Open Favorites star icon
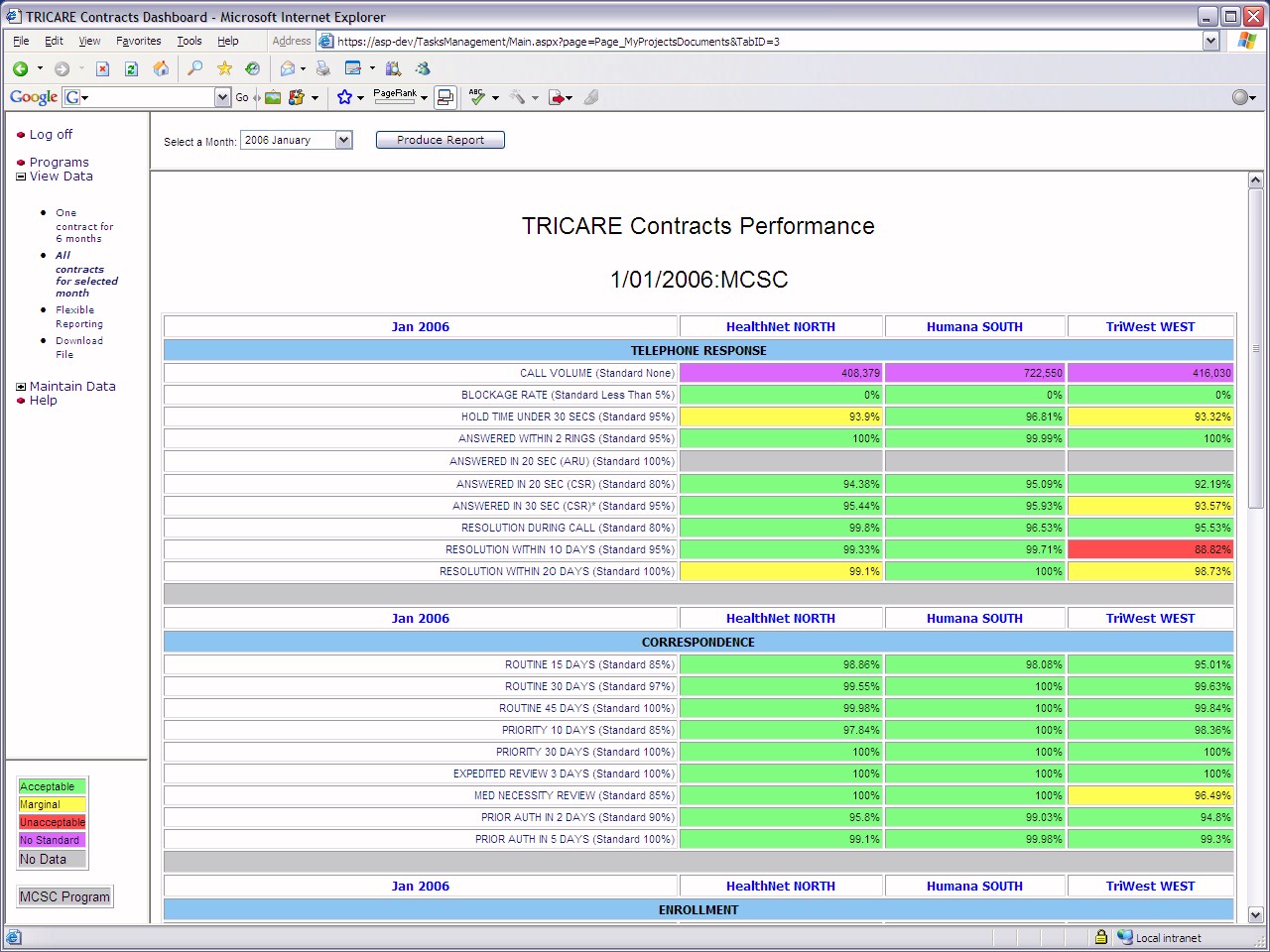This screenshot has height=952, width=1270. pos(224,68)
